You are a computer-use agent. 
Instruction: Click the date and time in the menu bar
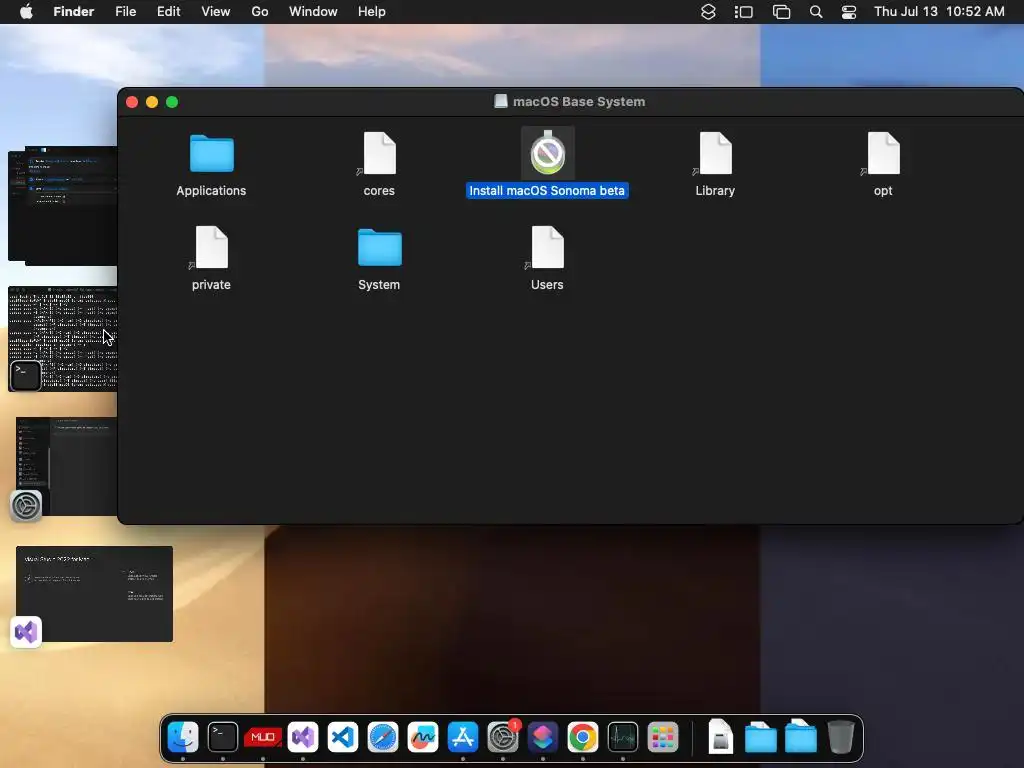click(939, 12)
